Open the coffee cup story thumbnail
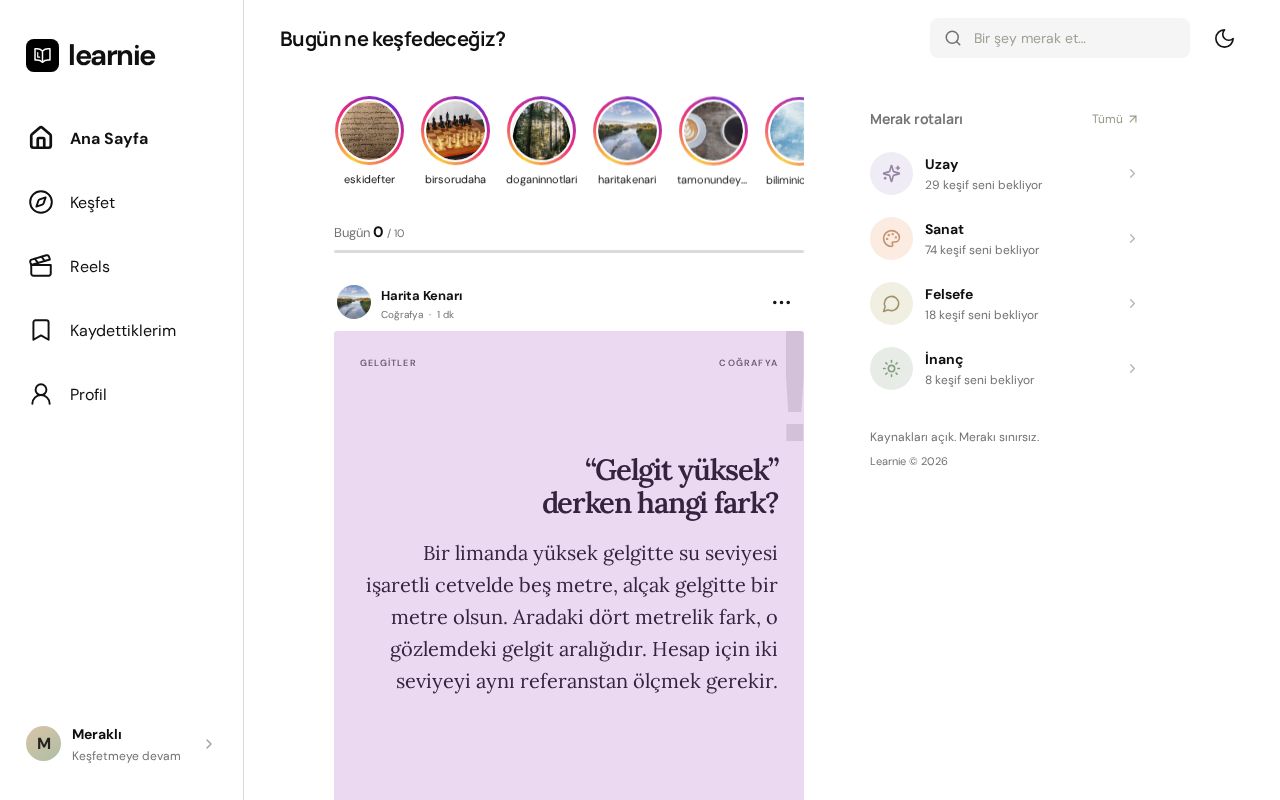This screenshot has height=800, width=1280. 713,131
